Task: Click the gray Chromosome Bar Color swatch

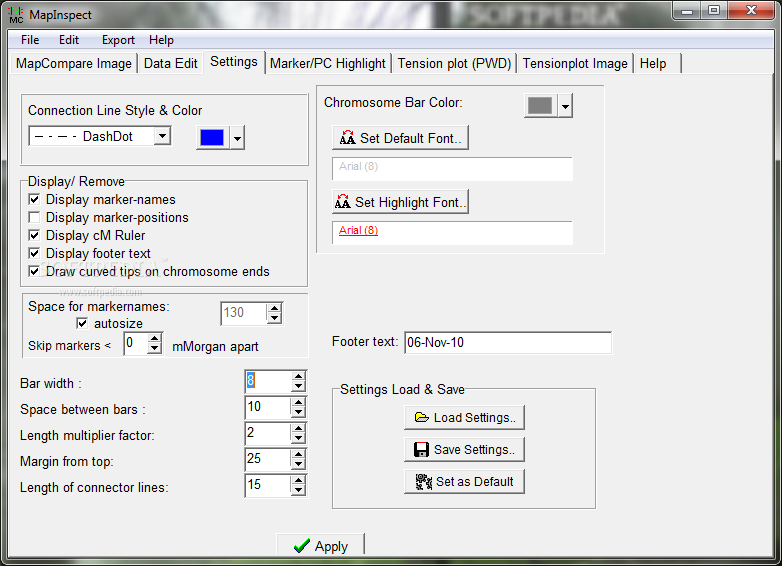Action: coord(540,106)
